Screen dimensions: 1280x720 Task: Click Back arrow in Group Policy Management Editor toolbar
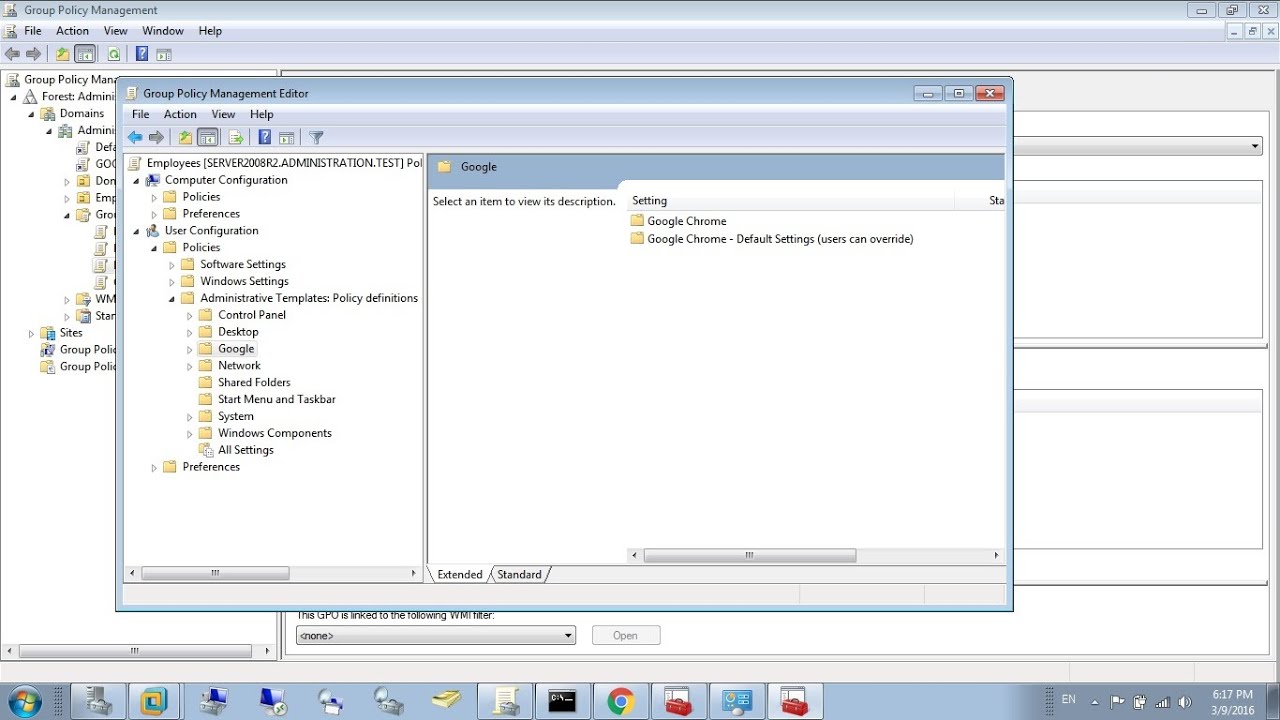coord(135,138)
